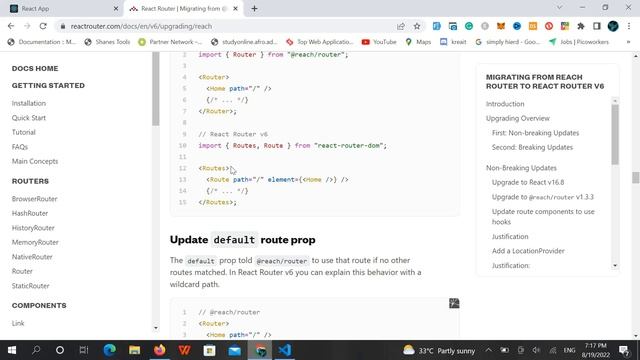Open the NativeRouter docs
The width and height of the screenshot is (640, 360).
tap(32, 257)
